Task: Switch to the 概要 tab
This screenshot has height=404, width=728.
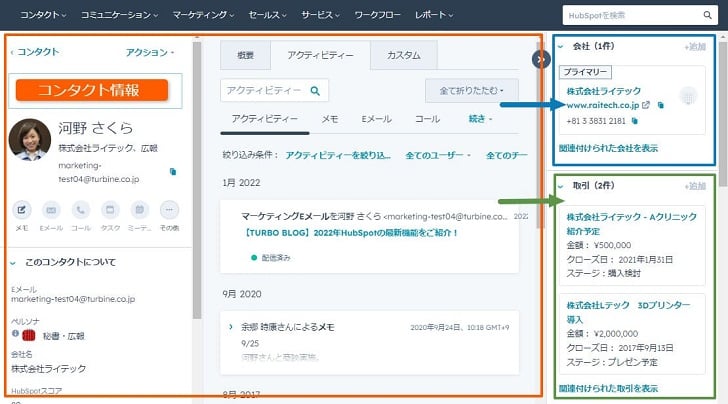Action: (x=245, y=55)
